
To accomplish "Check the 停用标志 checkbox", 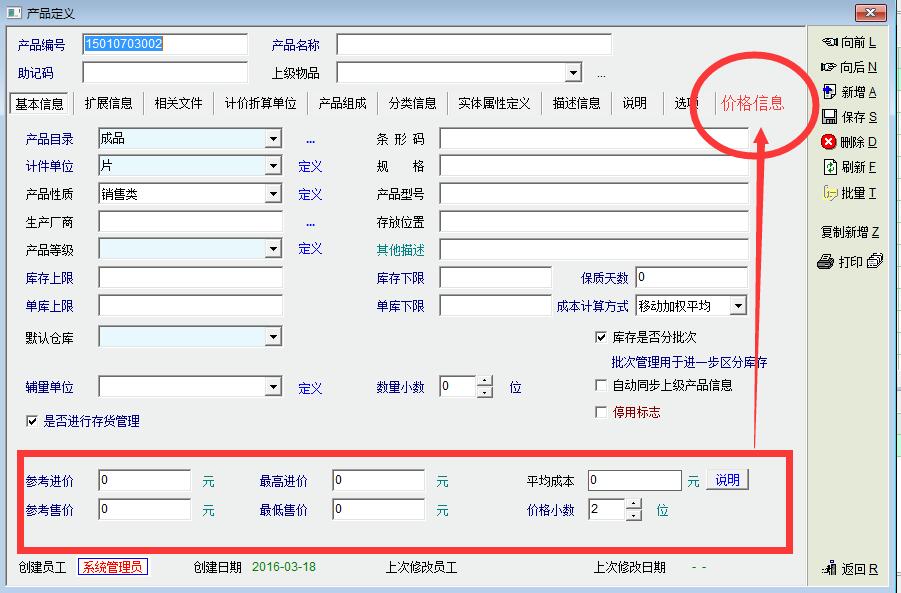I will point(601,412).
